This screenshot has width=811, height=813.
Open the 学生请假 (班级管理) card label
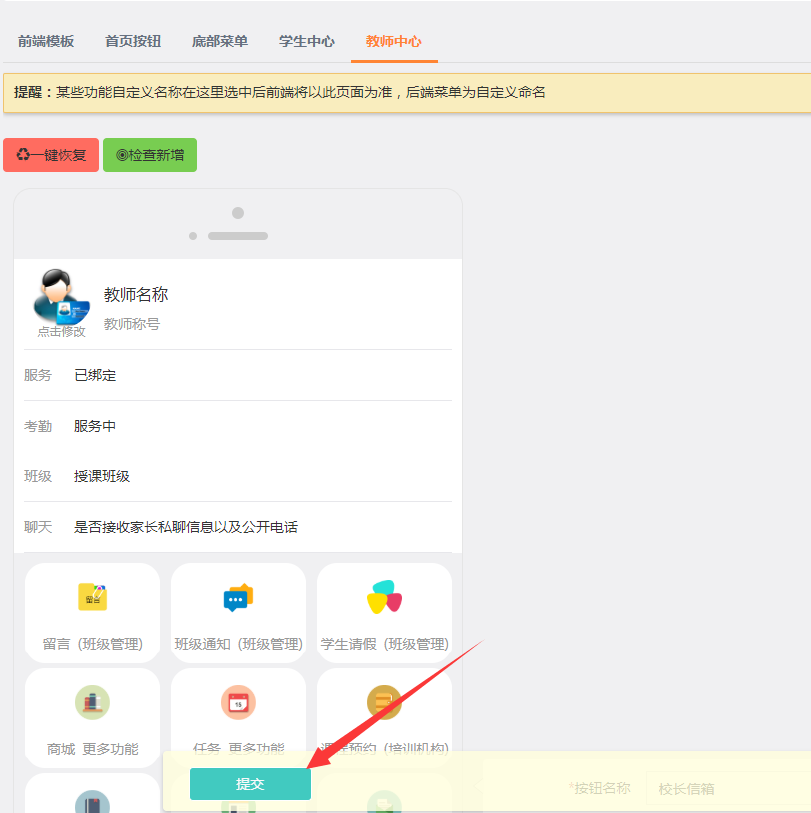384,644
